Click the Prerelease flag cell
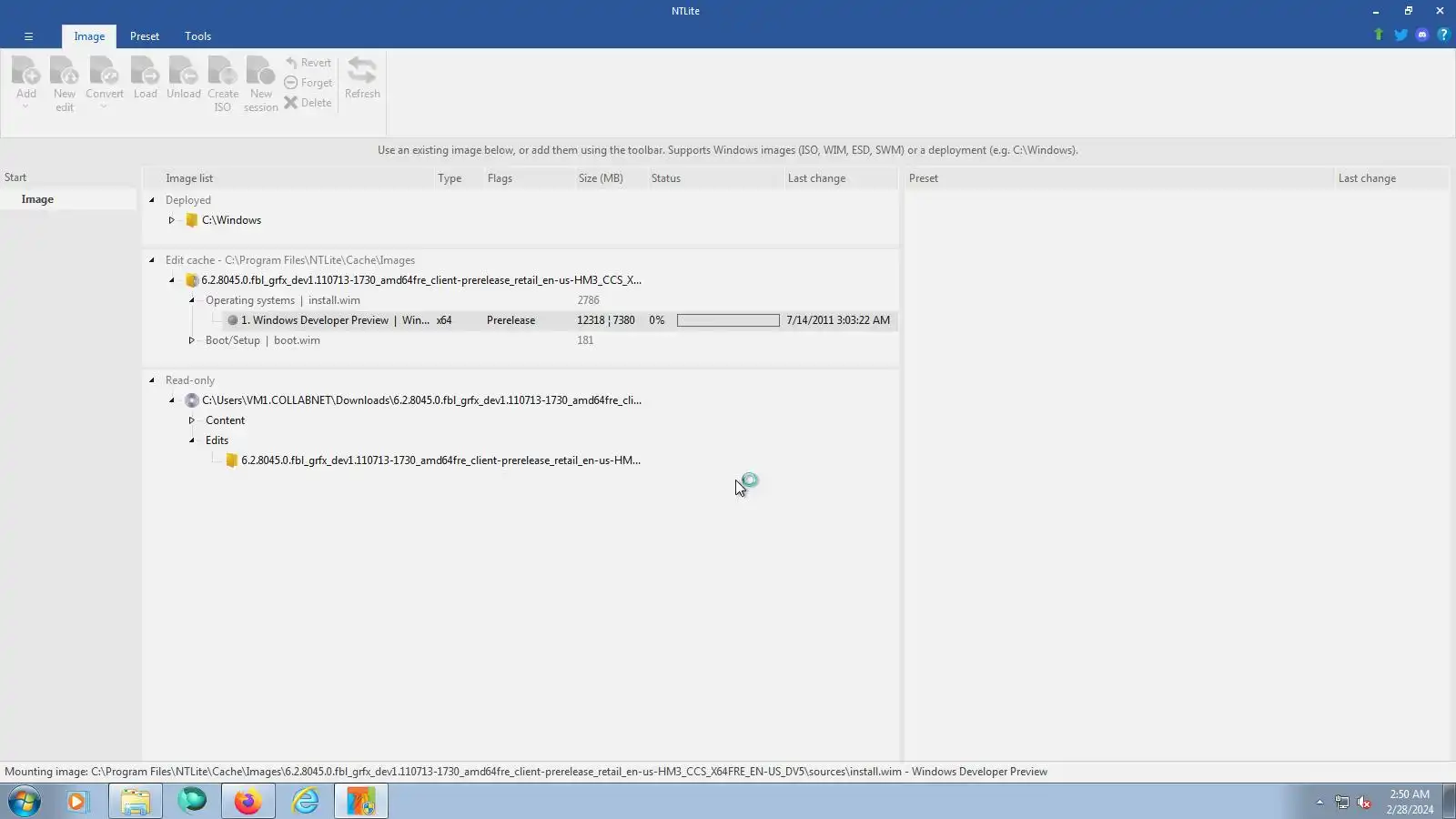The height and width of the screenshot is (819, 1456). point(511,320)
